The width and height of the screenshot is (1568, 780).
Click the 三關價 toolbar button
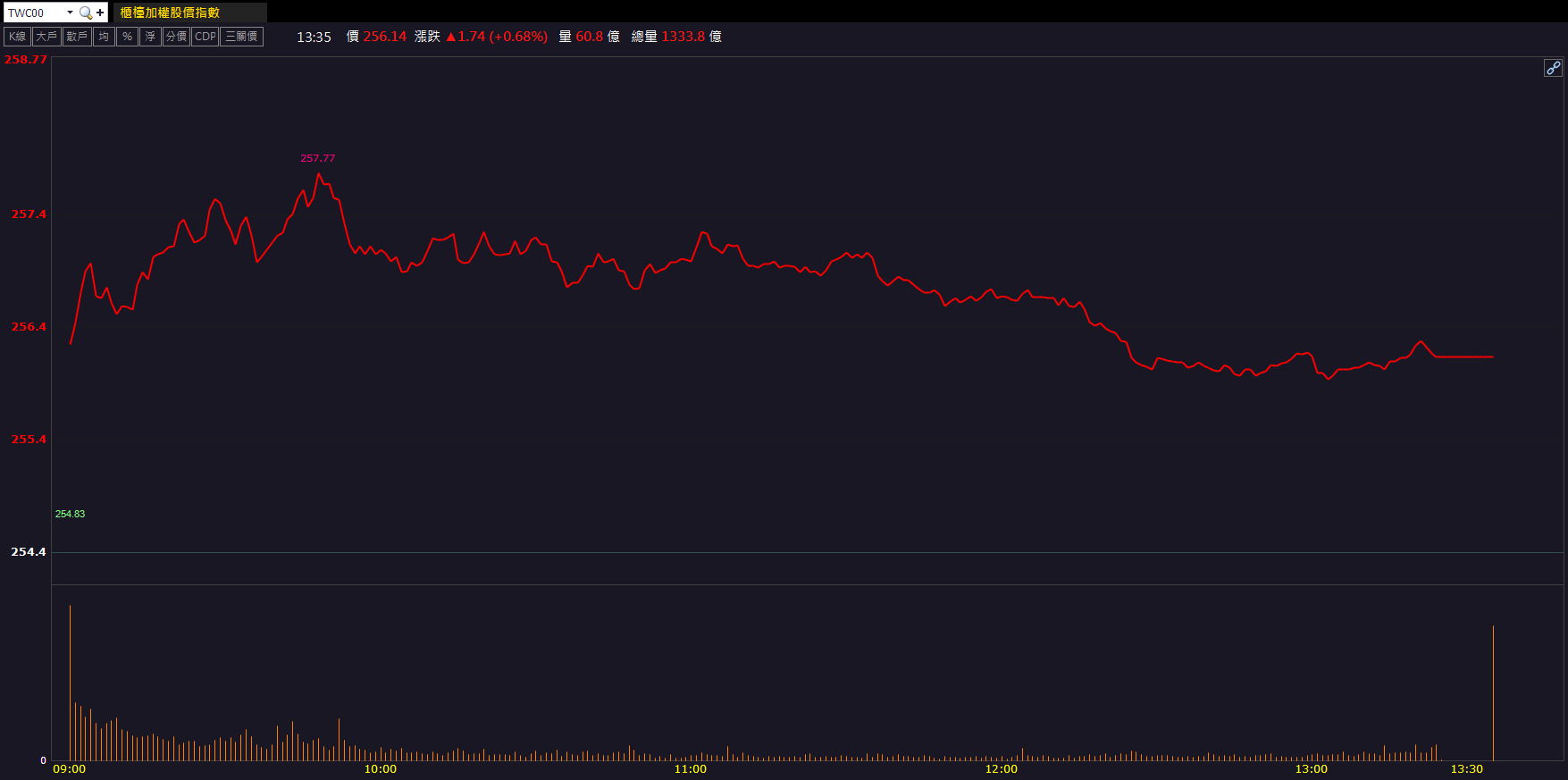click(241, 37)
